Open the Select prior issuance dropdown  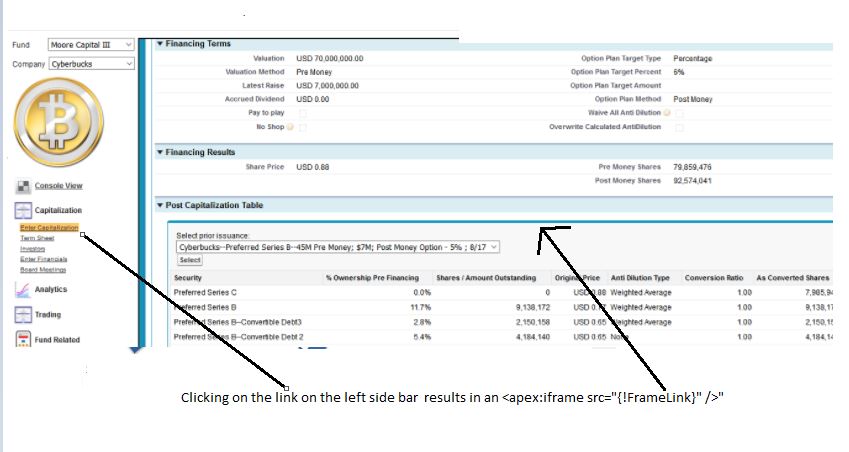[338, 247]
